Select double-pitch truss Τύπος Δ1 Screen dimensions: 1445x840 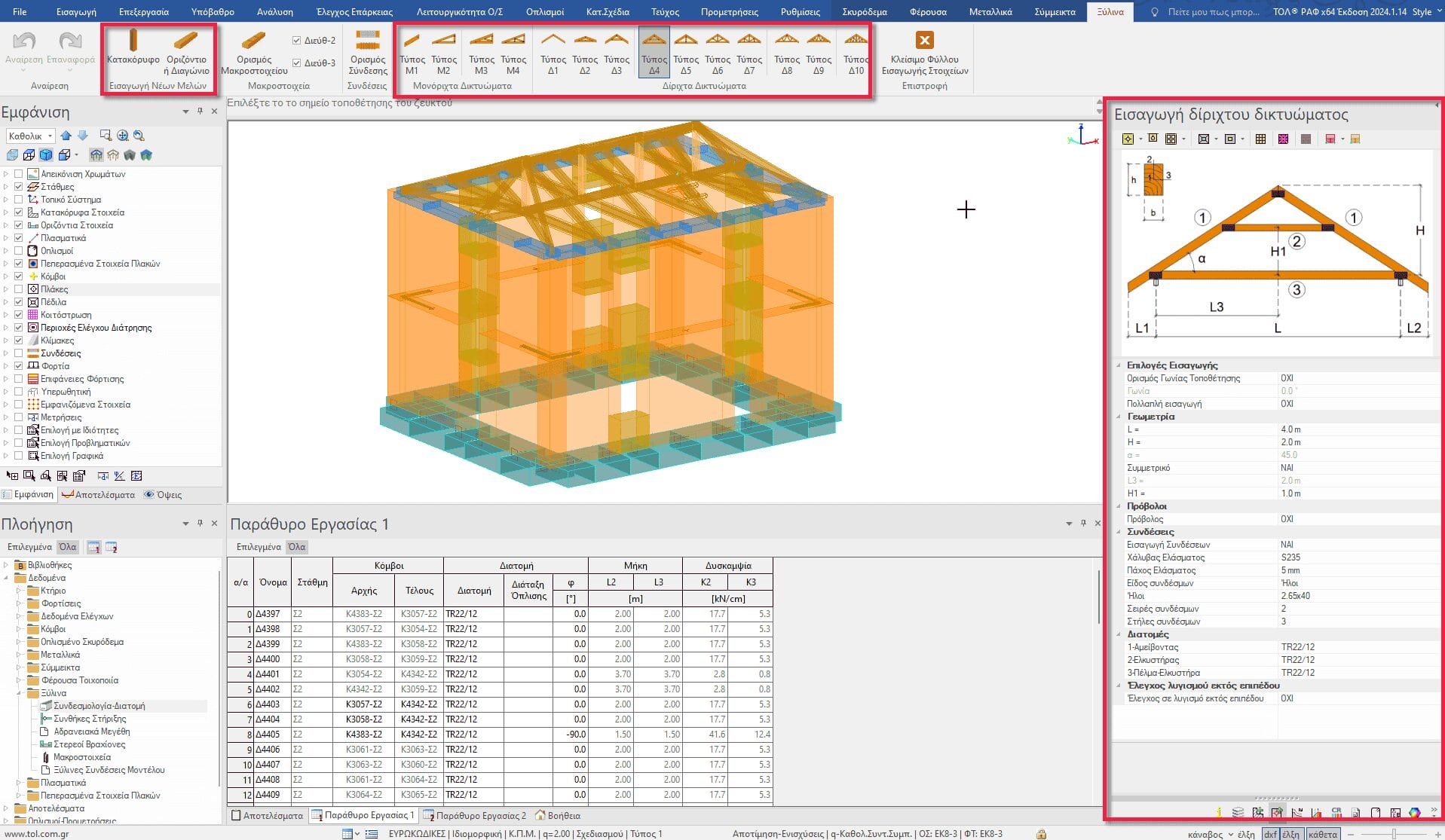[553, 51]
